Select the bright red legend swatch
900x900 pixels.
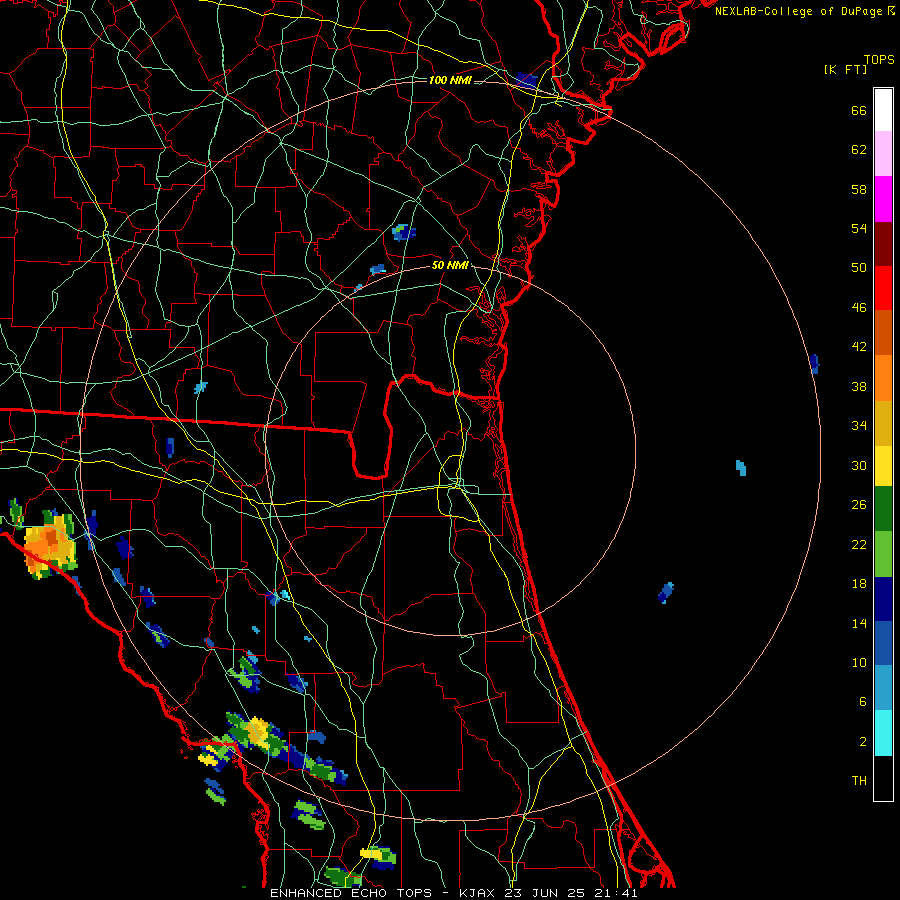tap(883, 288)
